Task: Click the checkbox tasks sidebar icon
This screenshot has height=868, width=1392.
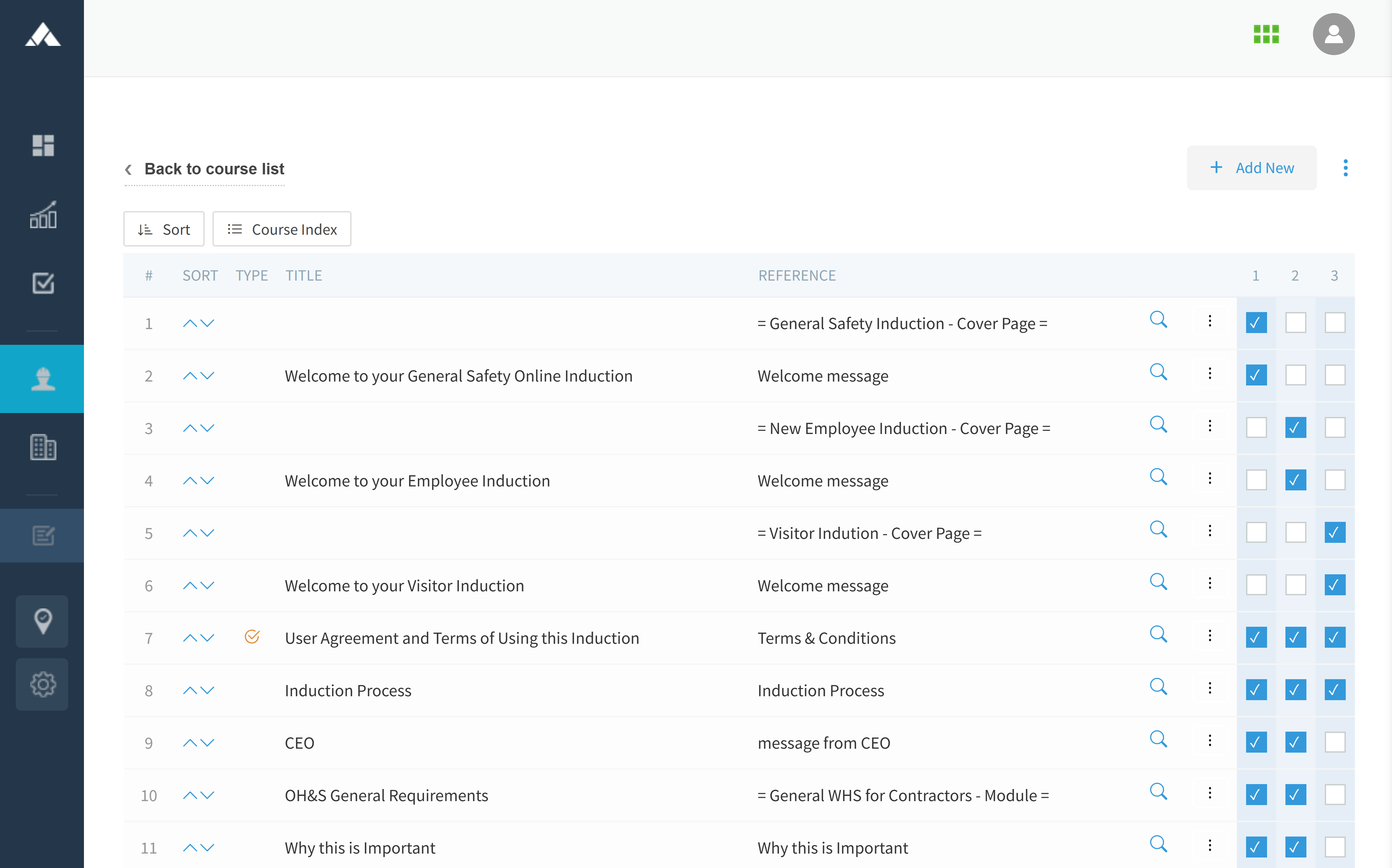Action: pos(43,283)
